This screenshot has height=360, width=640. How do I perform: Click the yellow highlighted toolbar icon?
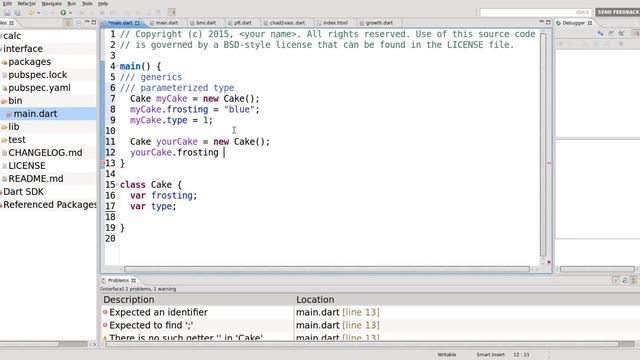tap(171, 12)
